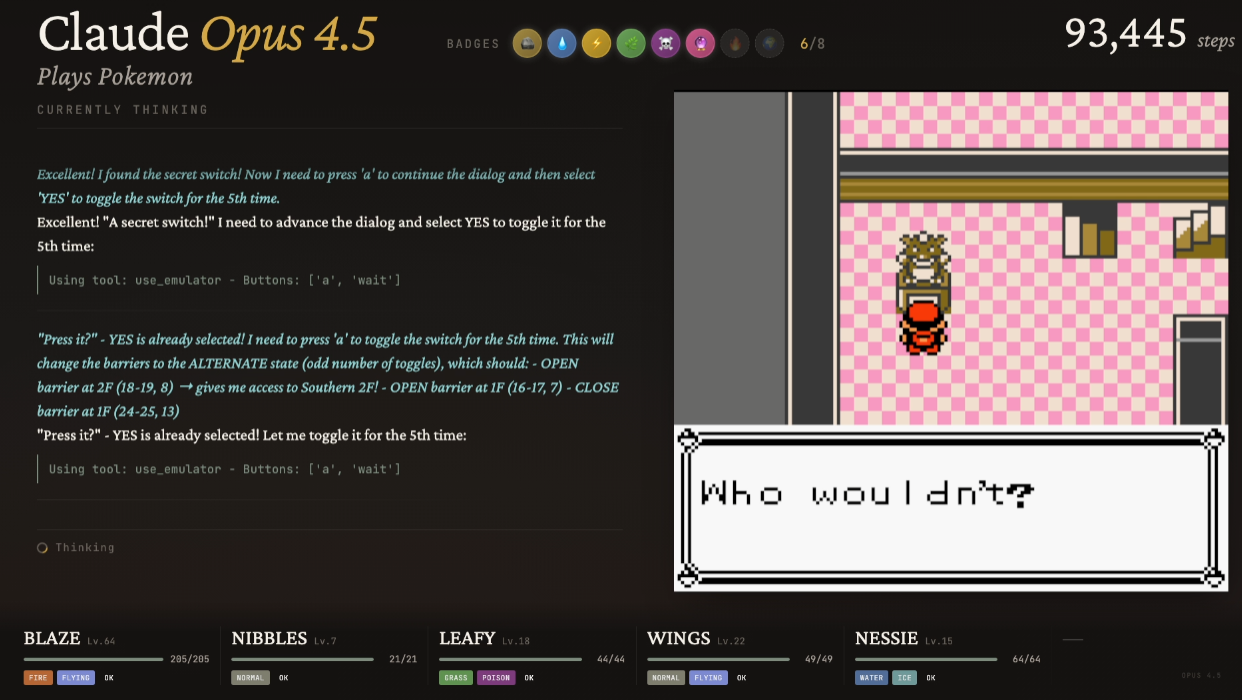Click the 6/8 badge count
Screen dimensions: 1242x700
click(x=813, y=44)
